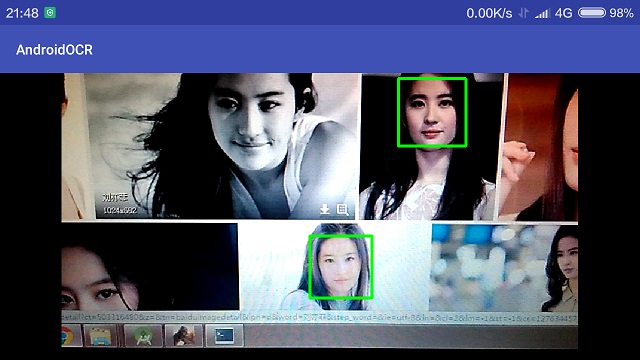
Task: Tap the 21:48 clock in status bar
Action: pos(22,13)
